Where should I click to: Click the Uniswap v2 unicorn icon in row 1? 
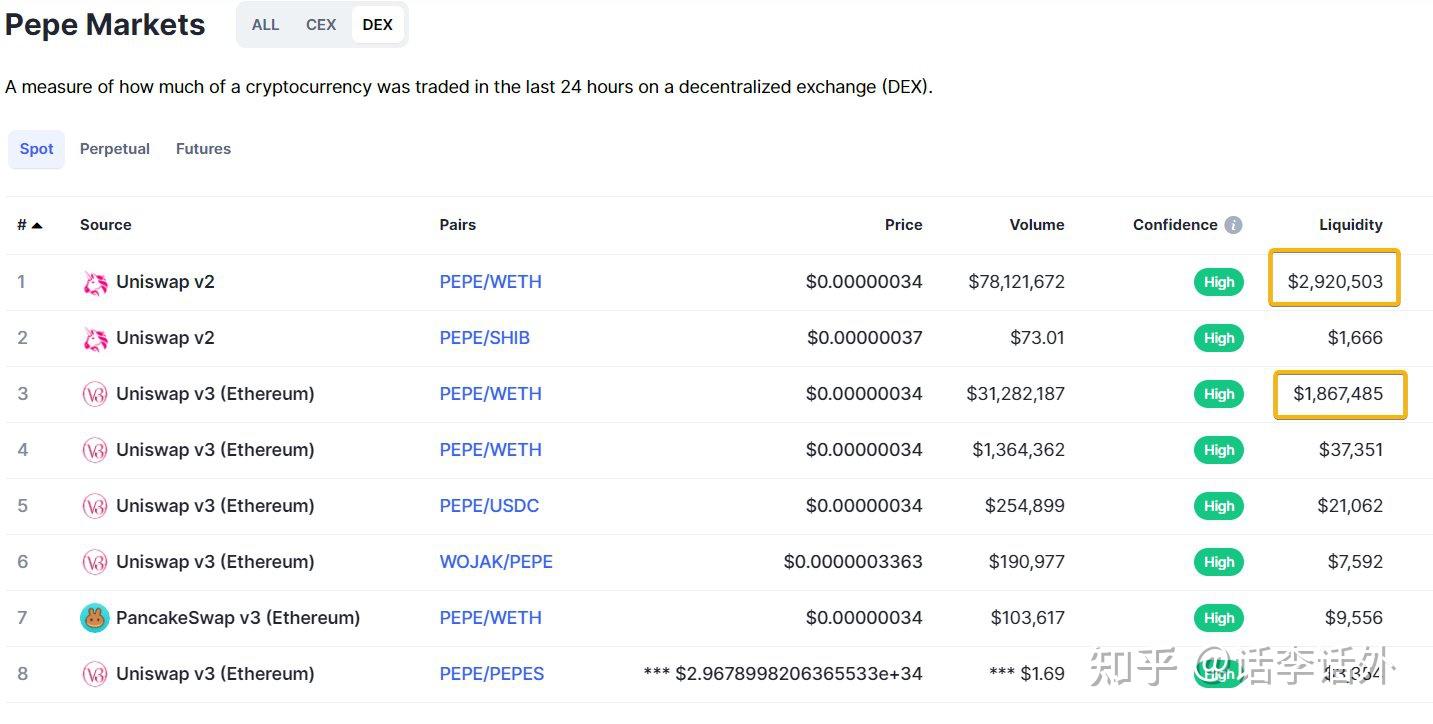(x=95, y=283)
